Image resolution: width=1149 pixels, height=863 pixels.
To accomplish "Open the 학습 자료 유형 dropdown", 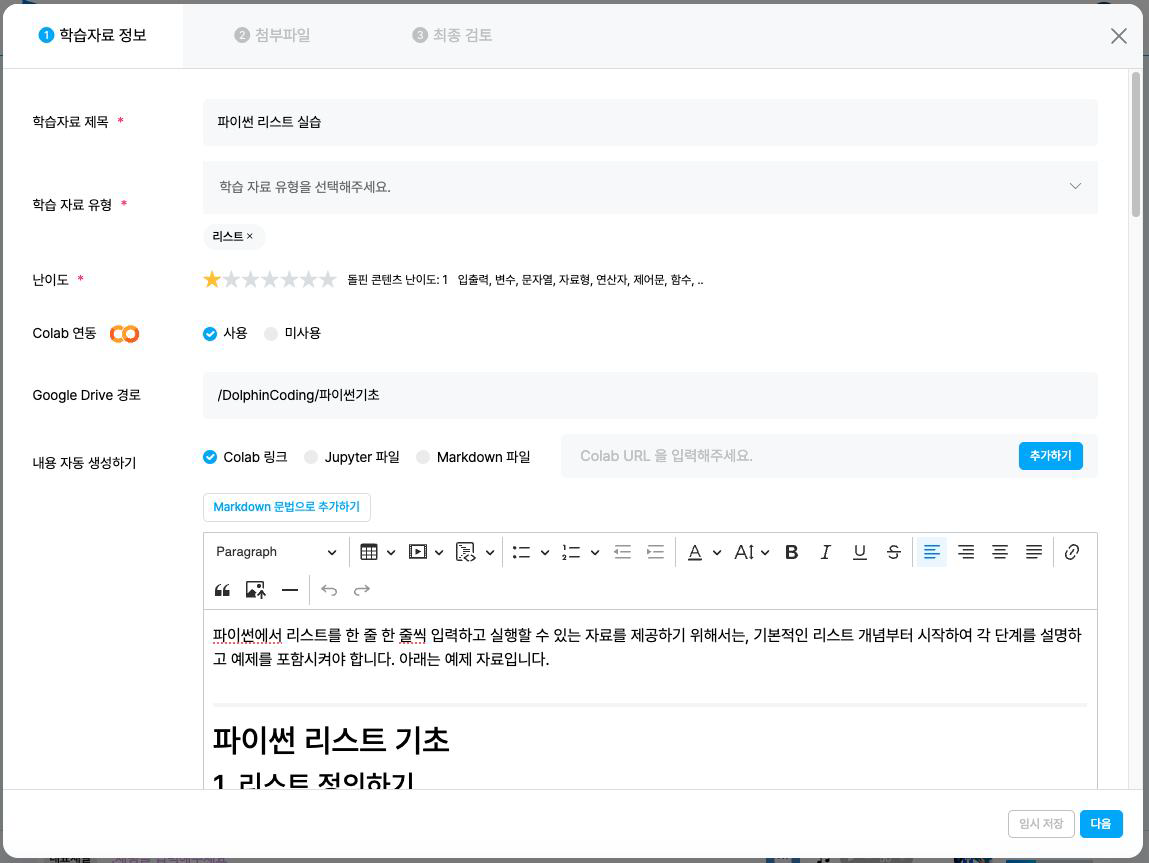I will pos(649,187).
